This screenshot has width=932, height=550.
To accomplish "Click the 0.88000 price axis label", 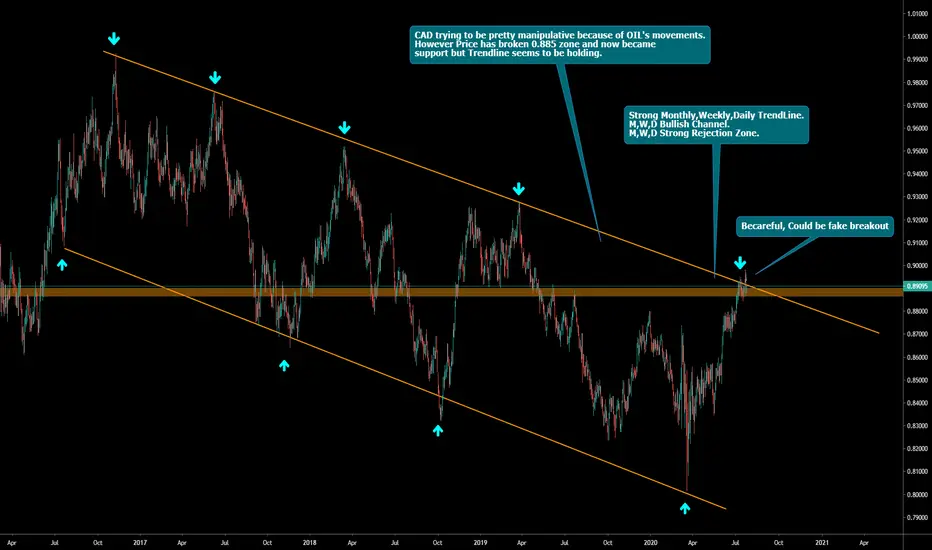I will pyautogui.click(x=918, y=312).
